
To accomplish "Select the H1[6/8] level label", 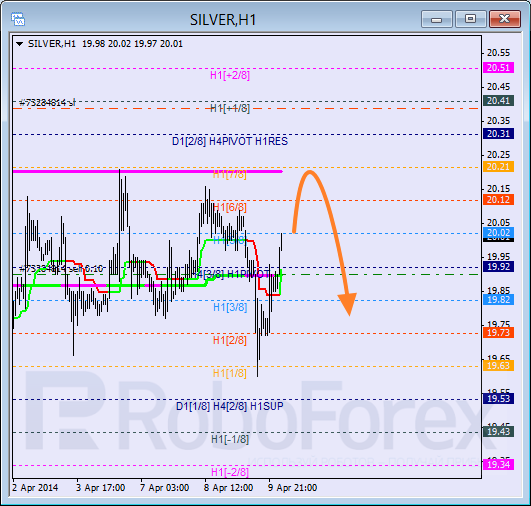I will click(x=230, y=207).
